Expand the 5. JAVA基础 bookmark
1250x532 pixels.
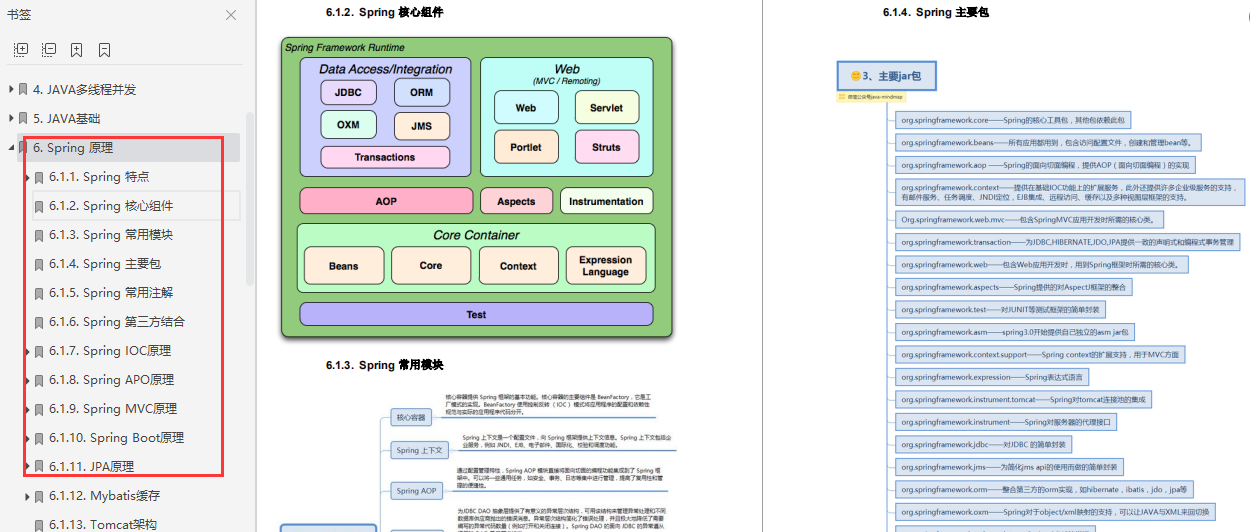click(11, 118)
